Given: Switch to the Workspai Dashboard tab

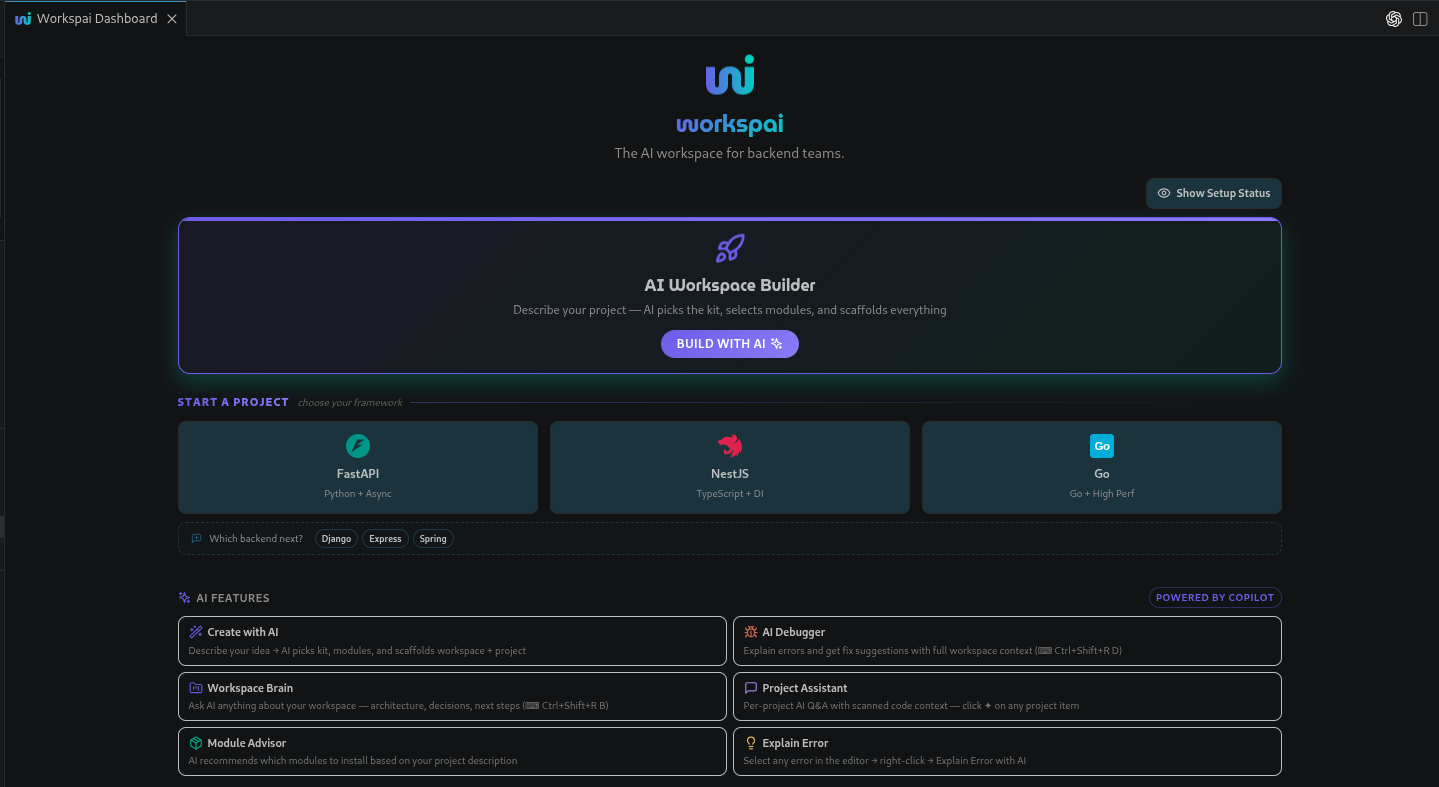Looking at the screenshot, I should 90,18.
